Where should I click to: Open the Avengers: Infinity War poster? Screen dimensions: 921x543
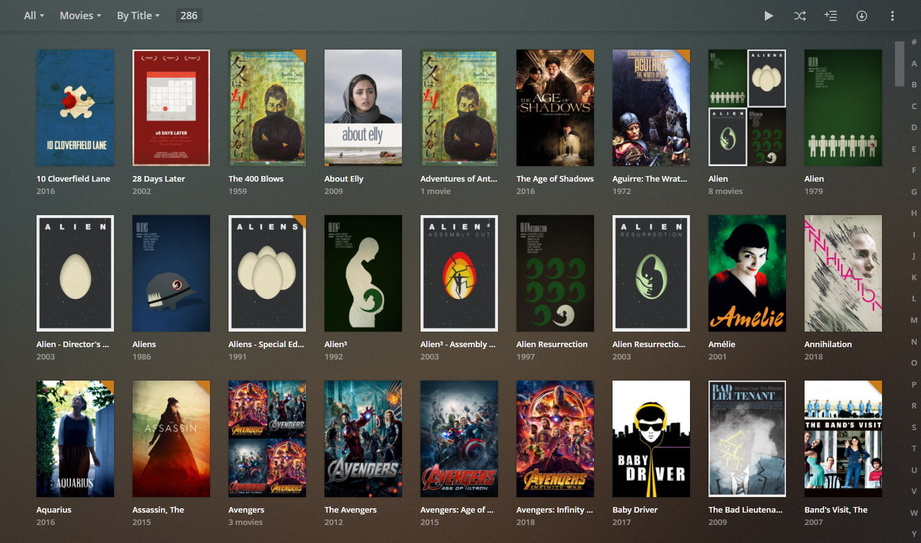point(555,438)
